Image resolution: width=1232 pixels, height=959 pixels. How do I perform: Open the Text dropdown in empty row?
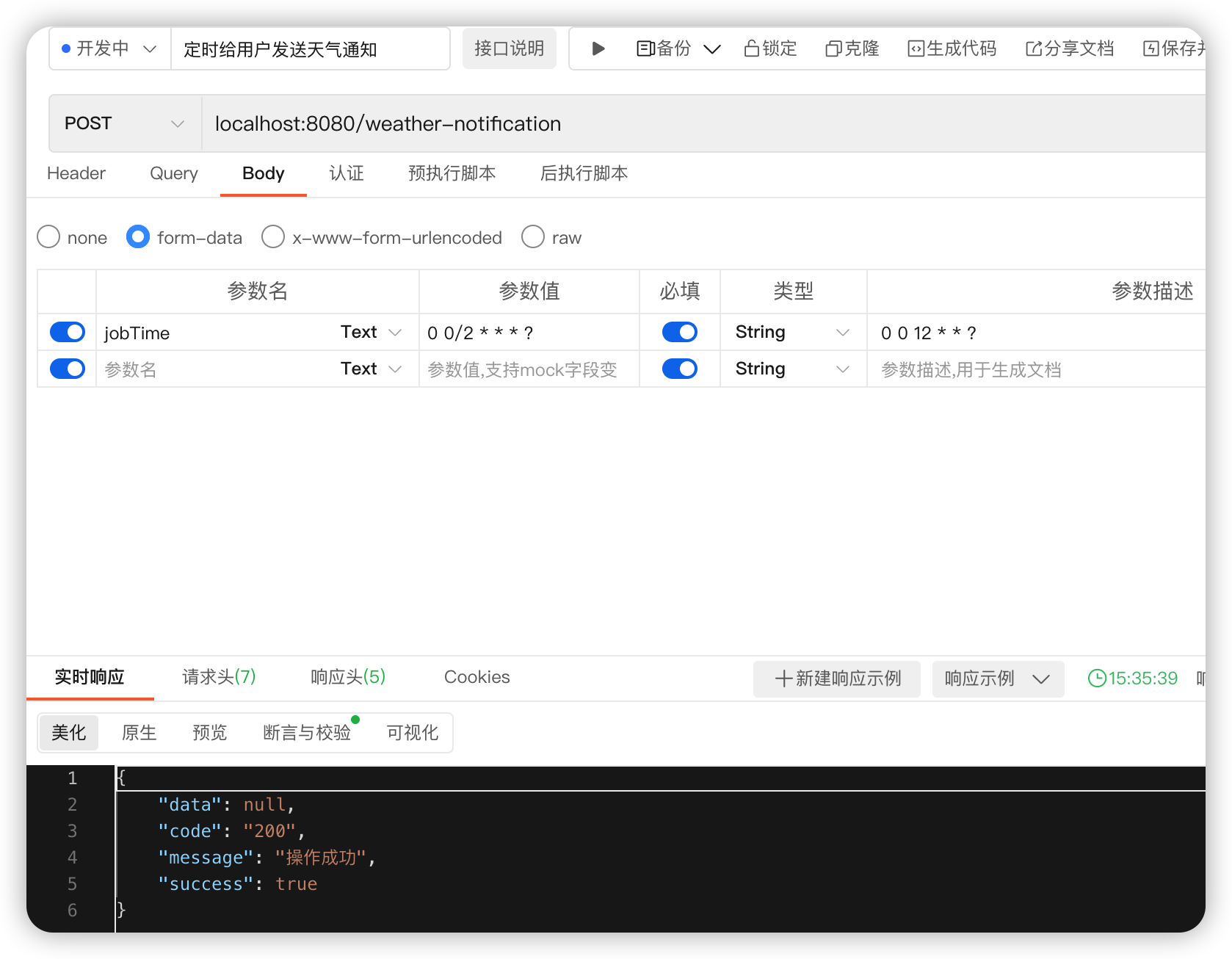[371, 369]
